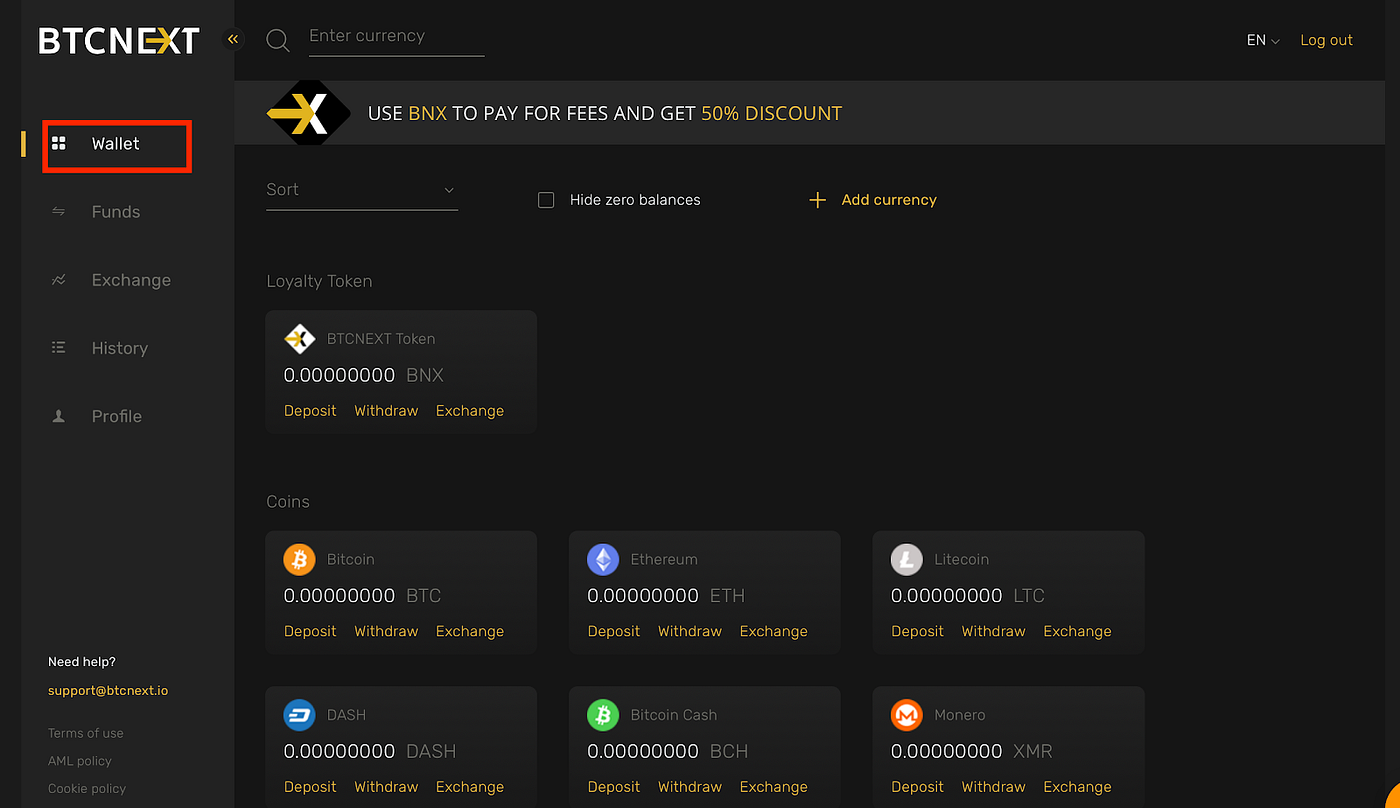The width and height of the screenshot is (1400, 808).
Task: Click Log out
Action: (x=1326, y=40)
